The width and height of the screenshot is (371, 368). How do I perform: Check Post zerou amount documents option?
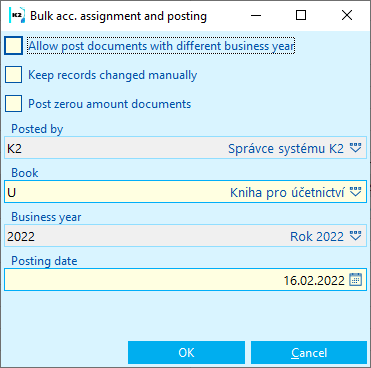pyautogui.click(x=14, y=103)
